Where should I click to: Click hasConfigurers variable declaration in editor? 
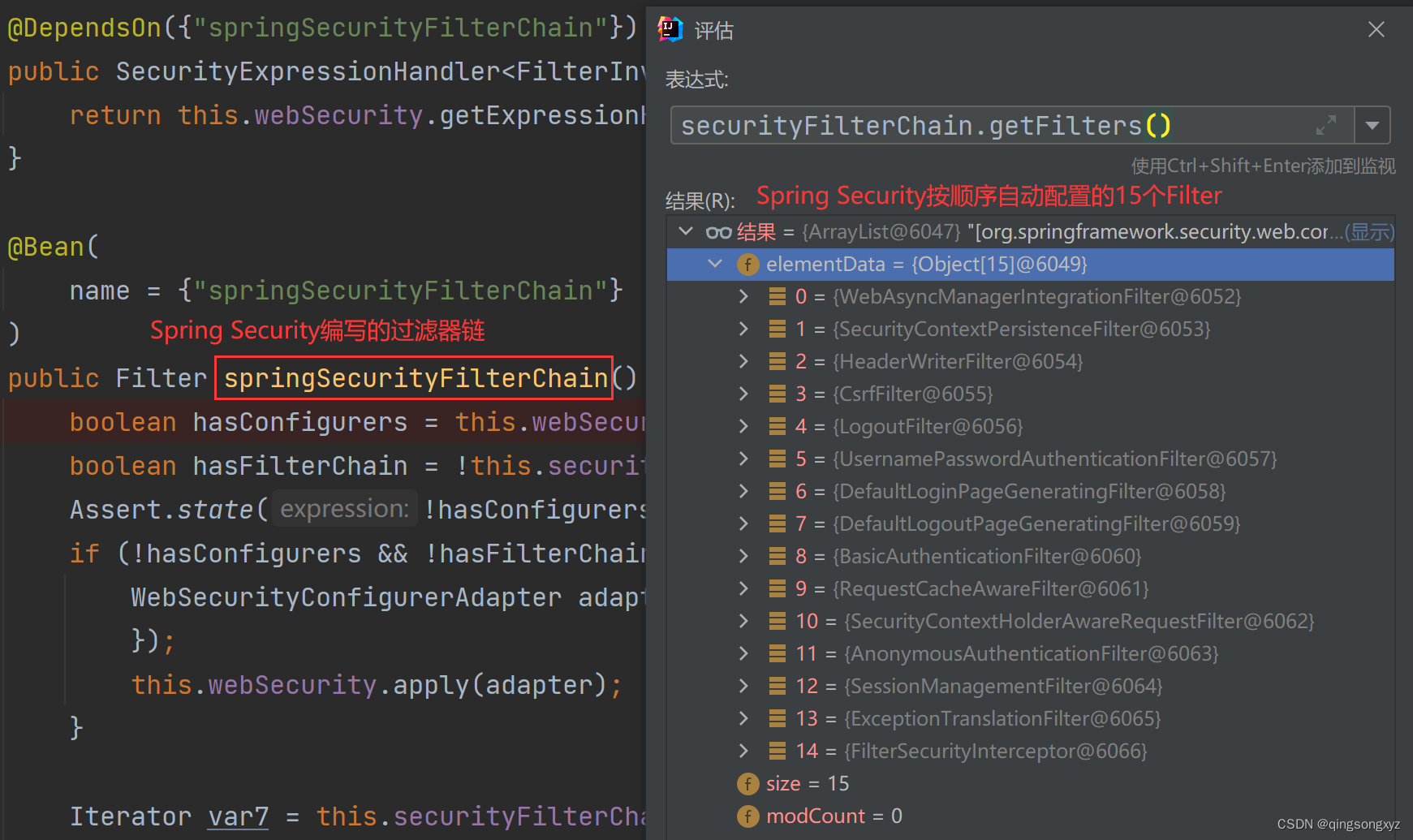(300, 422)
